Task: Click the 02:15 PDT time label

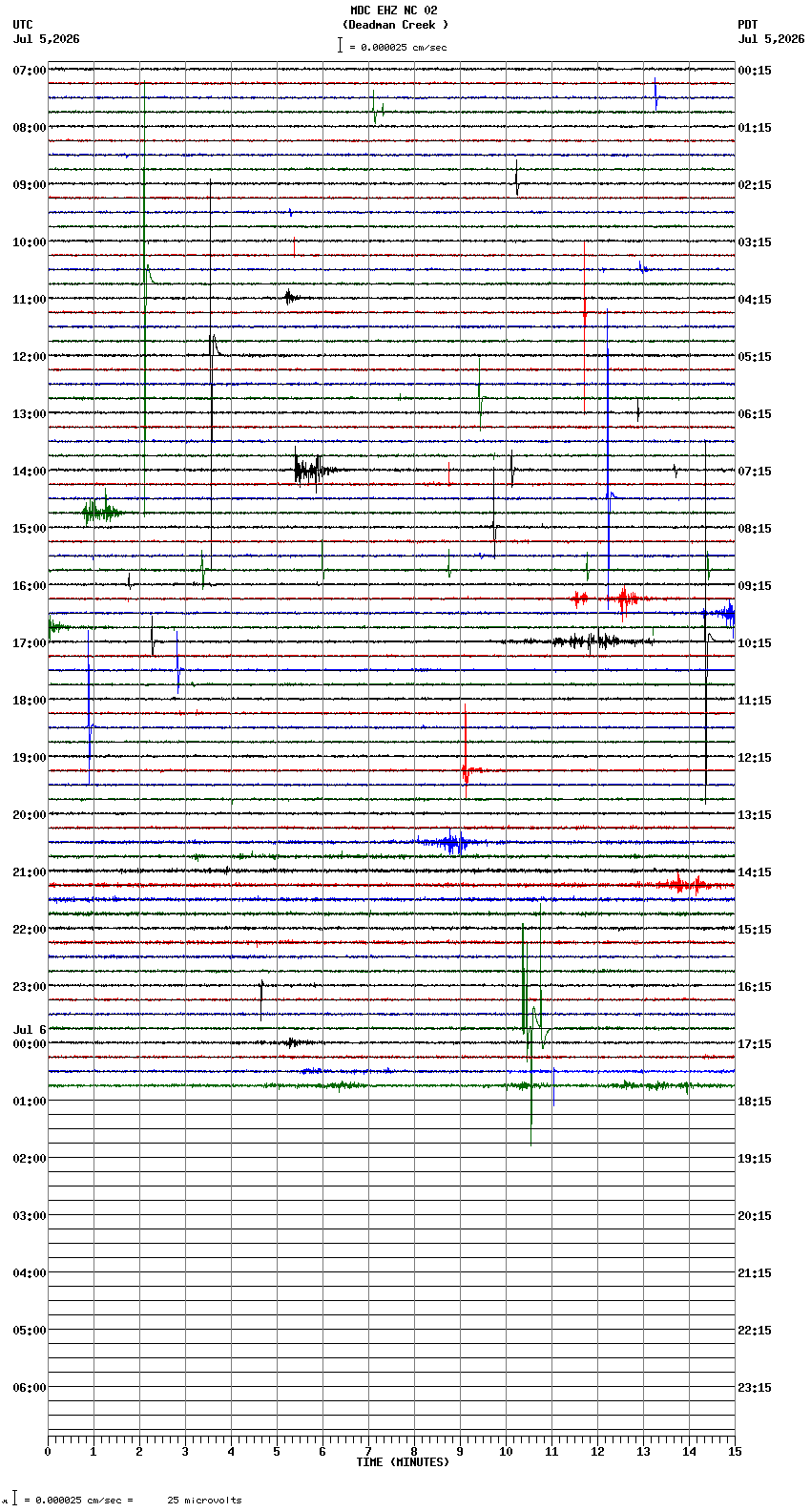Action: [x=755, y=185]
